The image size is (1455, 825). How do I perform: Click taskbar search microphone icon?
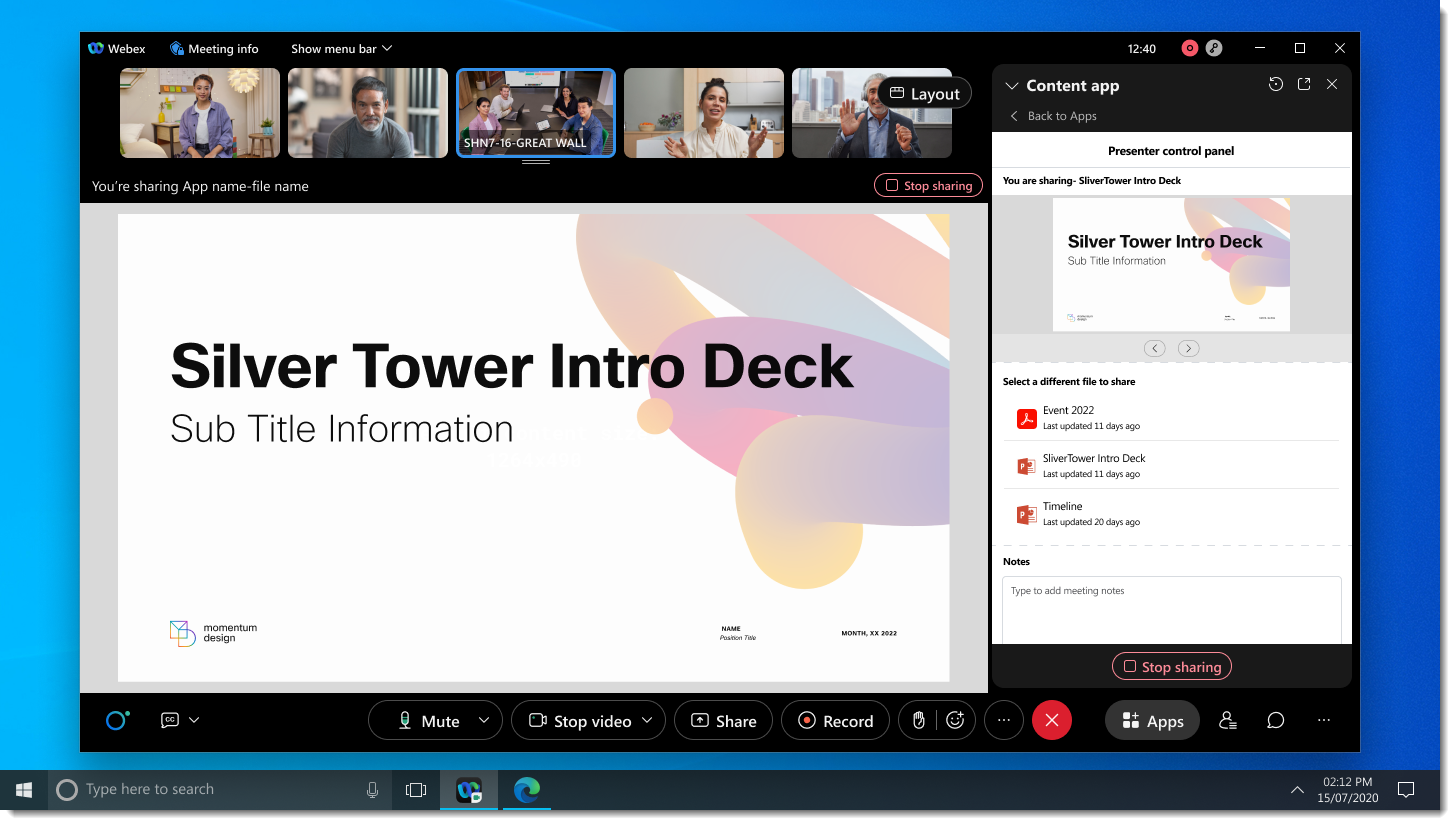(x=372, y=789)
